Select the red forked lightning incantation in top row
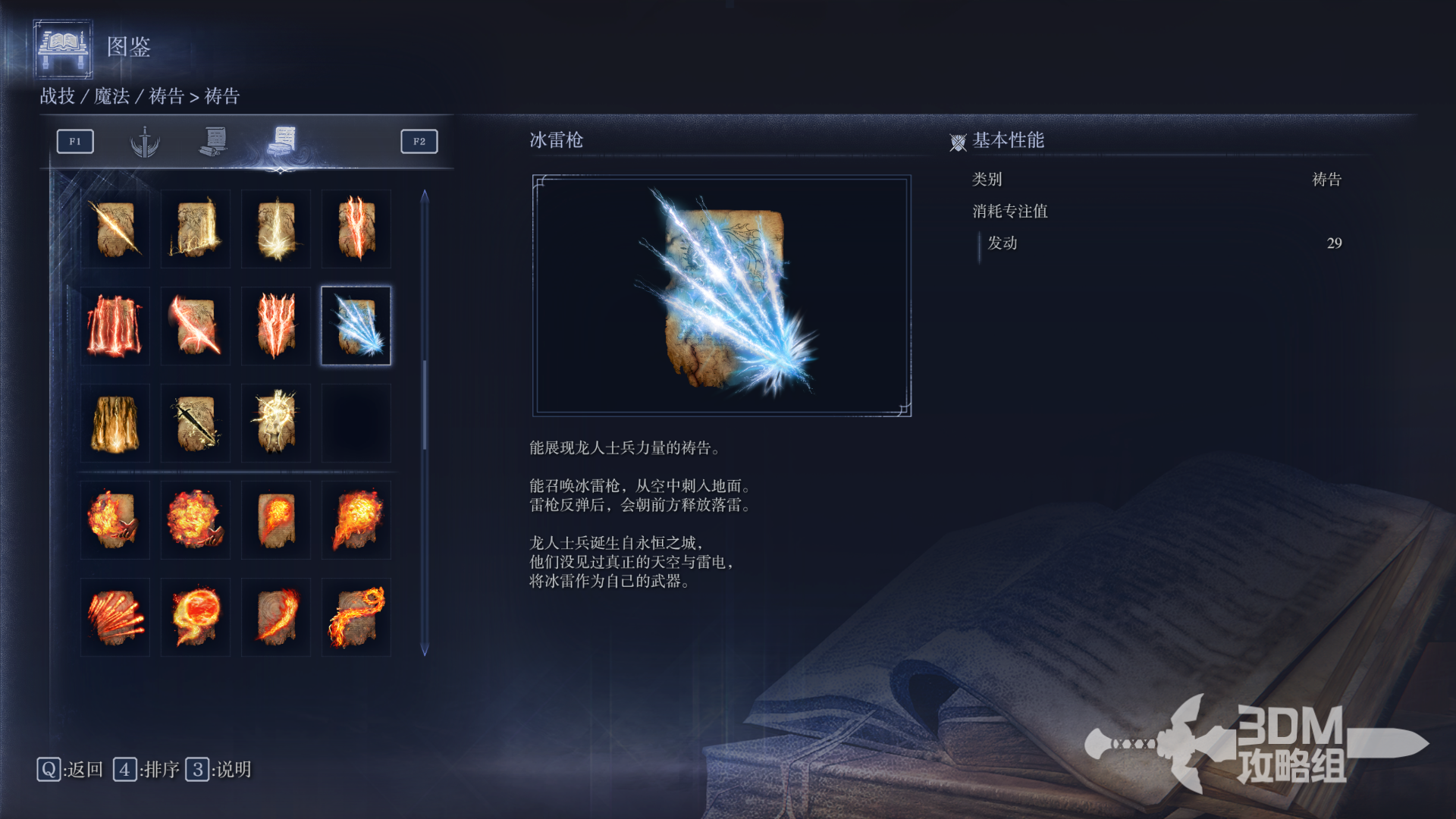This screenshot has height=819, width=1456. pos(356,229)
